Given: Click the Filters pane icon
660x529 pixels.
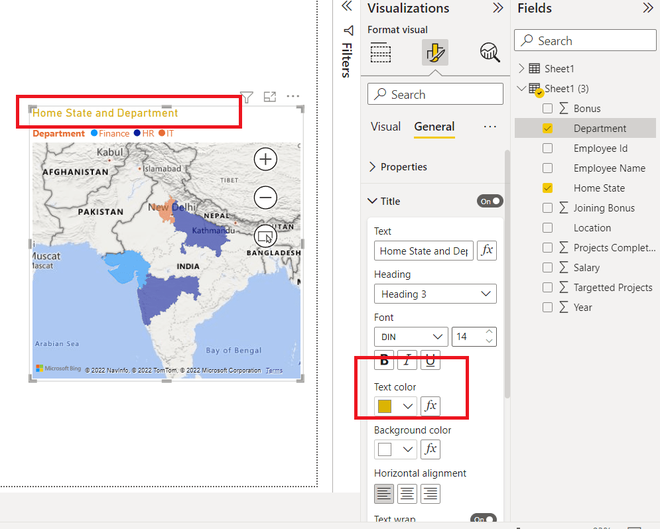Looking at the screenshot, I should point(348,30).
